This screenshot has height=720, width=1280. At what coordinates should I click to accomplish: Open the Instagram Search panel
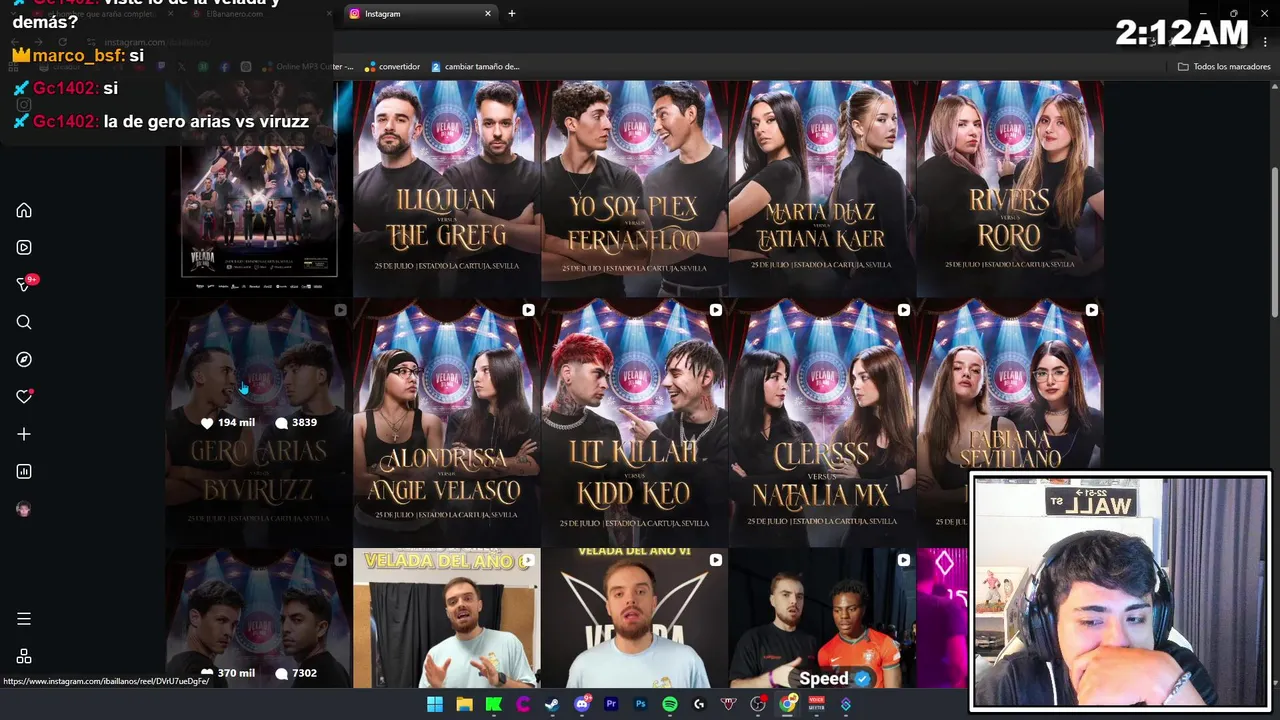(x=24, y=322)
